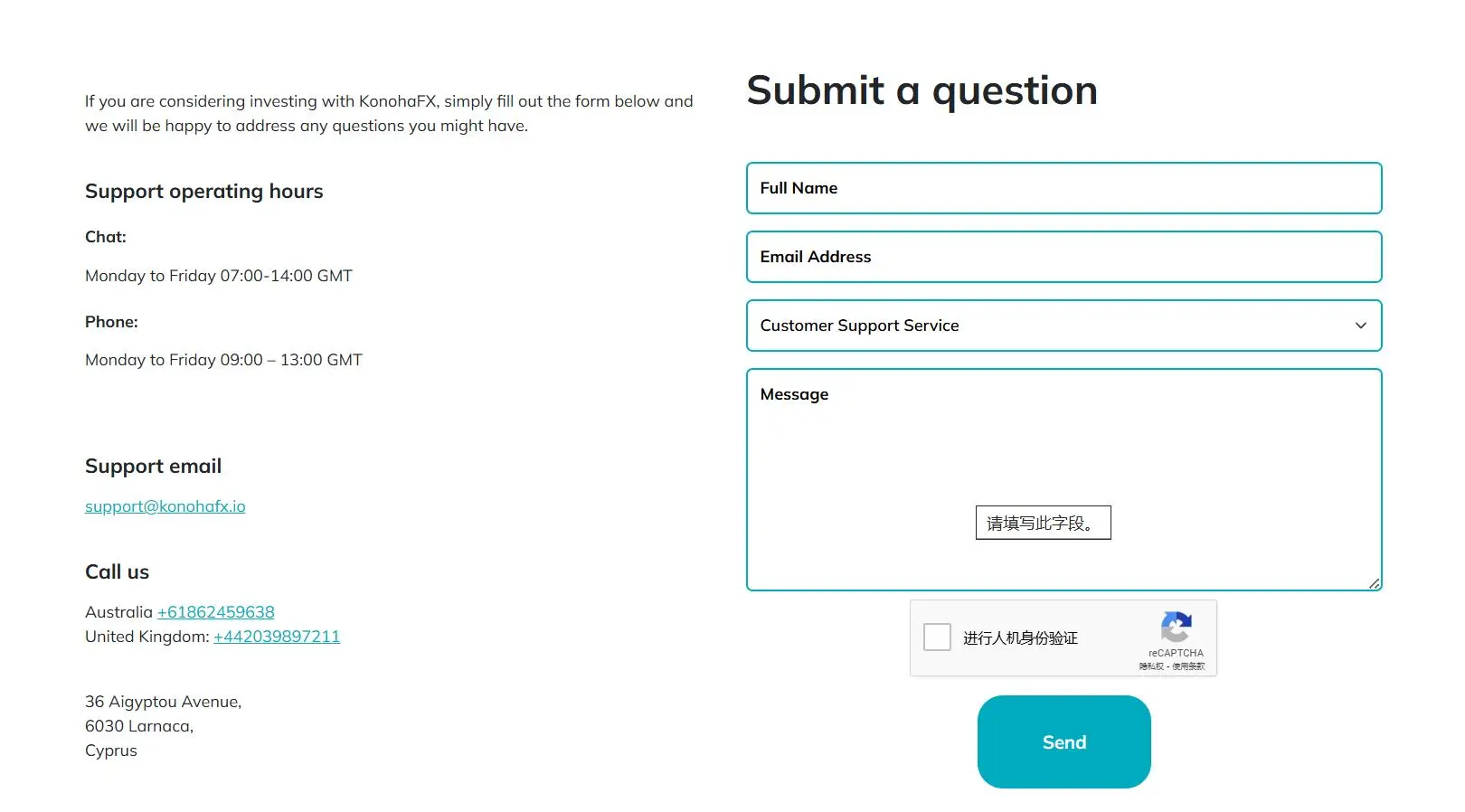
Task: Open the Customer Support Service select box
Action: (x=1063, y=326)
